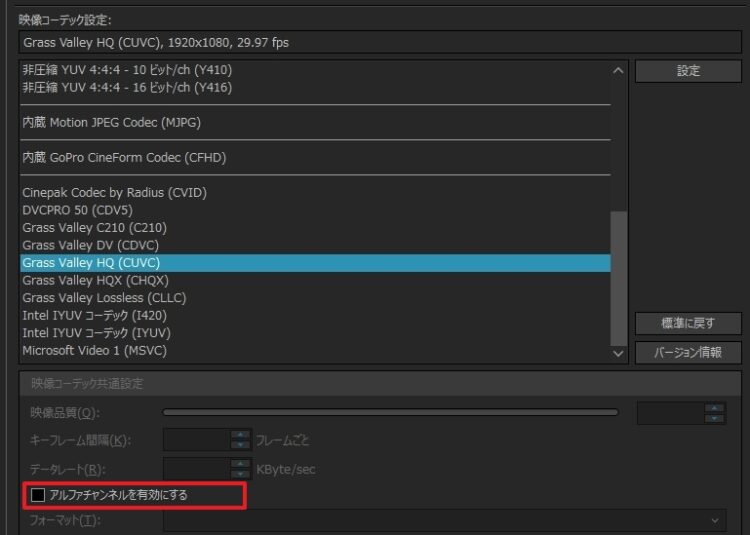
Task: Choose Grass Valley HQX (CHQX)
Action: (315, 280)
